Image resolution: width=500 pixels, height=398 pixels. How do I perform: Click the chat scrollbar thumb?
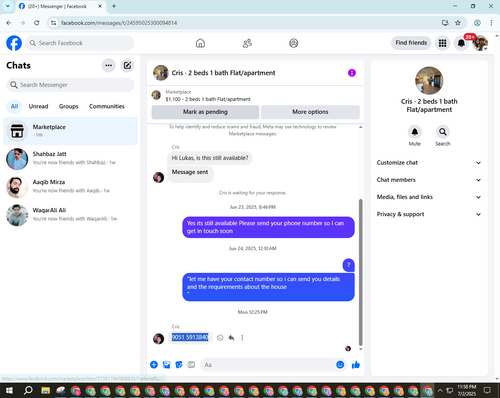pyautogui.click(x=360, y=272)
